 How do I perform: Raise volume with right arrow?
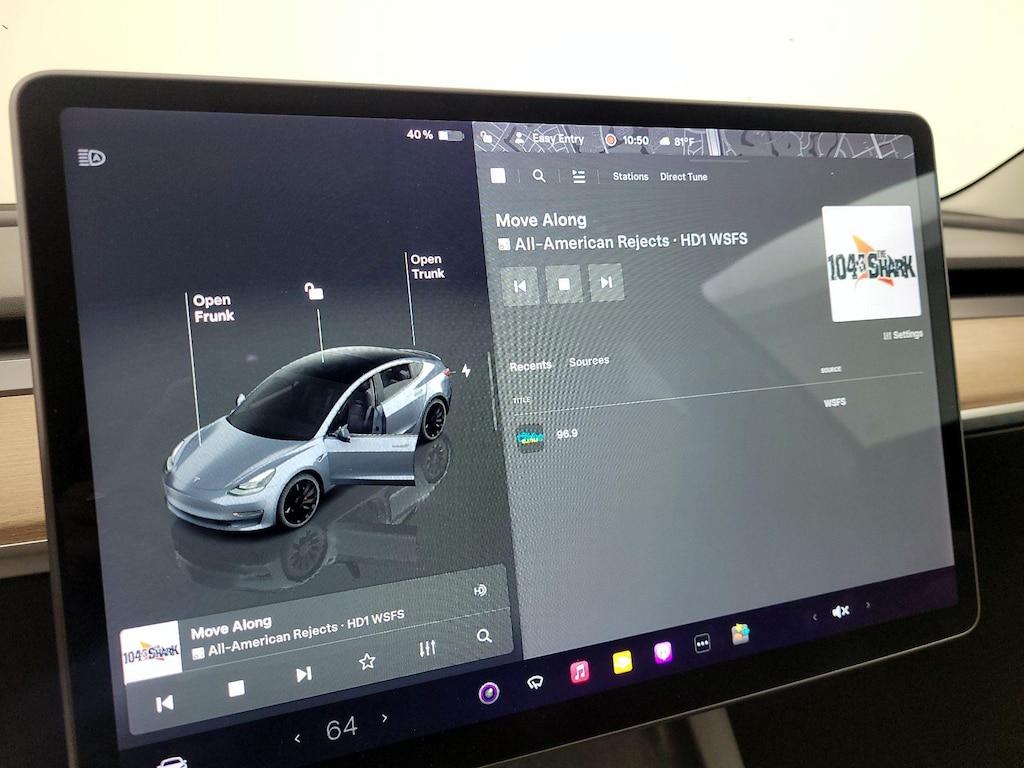[868, 605]
